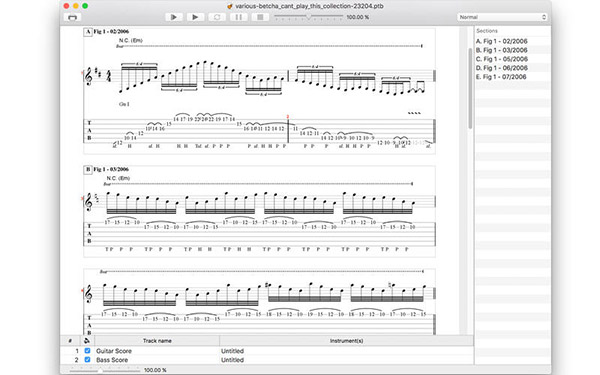Select section E. Fig 1 - 07/2006
Viewport: 600px width, 375px height.
click(x=501, y=77)
